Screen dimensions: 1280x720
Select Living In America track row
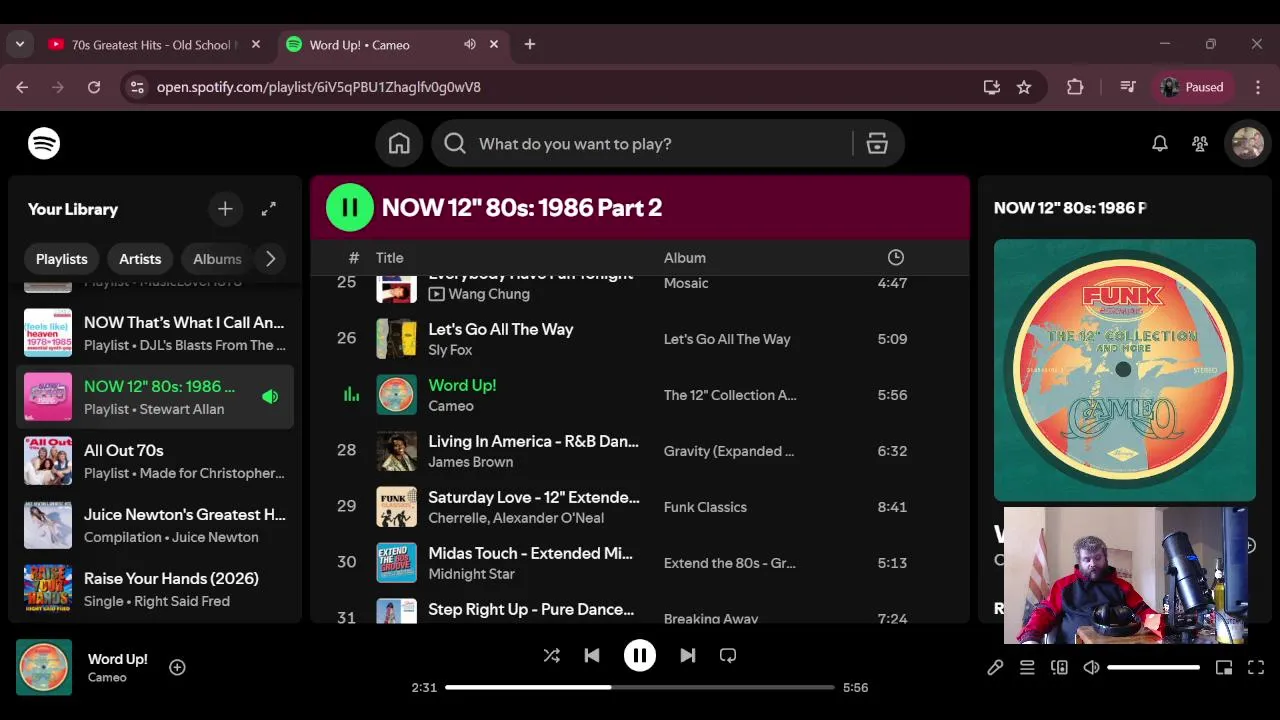640,451
